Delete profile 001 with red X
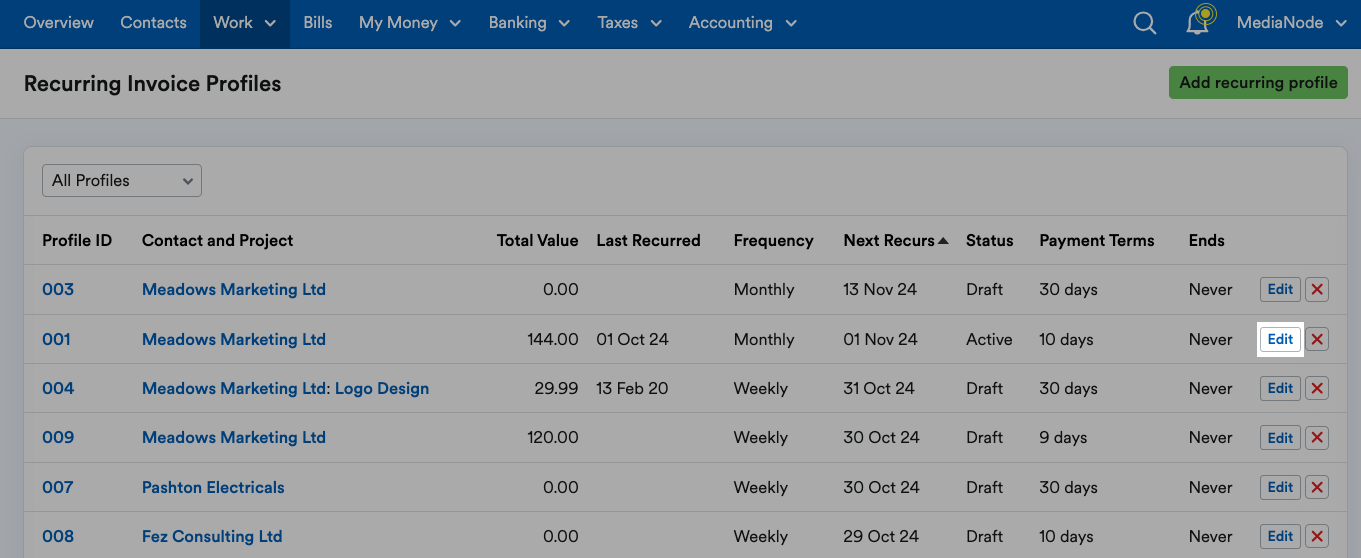 [1317, 339]
